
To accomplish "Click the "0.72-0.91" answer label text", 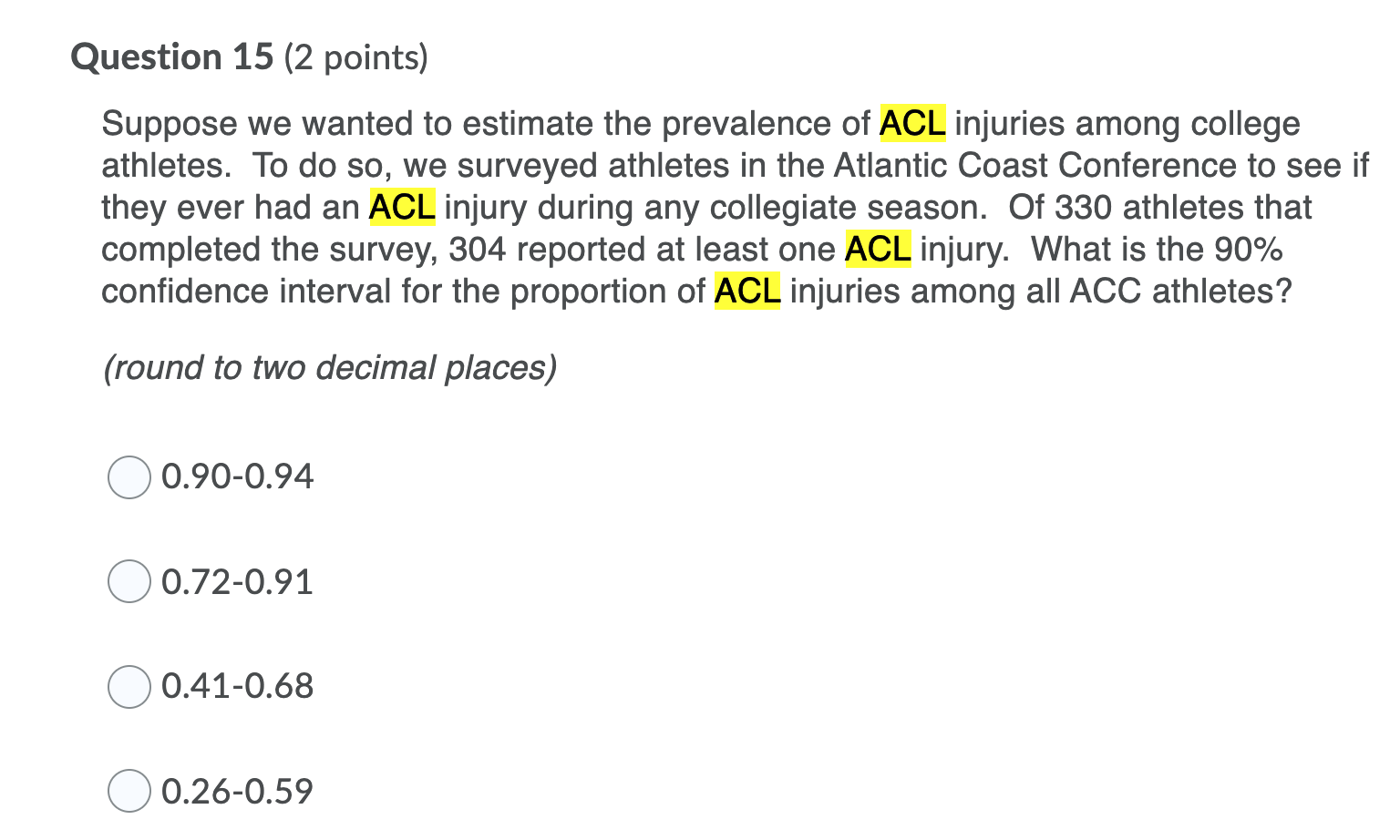I will 237,581.
